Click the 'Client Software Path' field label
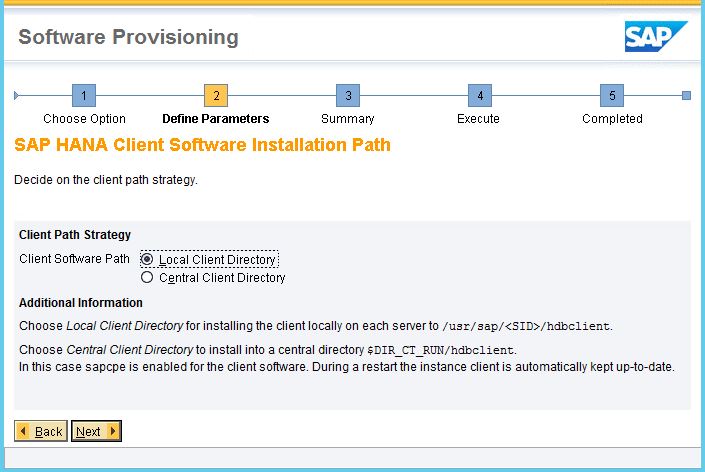This screenshot has height=472, width=705. (74, 259)
